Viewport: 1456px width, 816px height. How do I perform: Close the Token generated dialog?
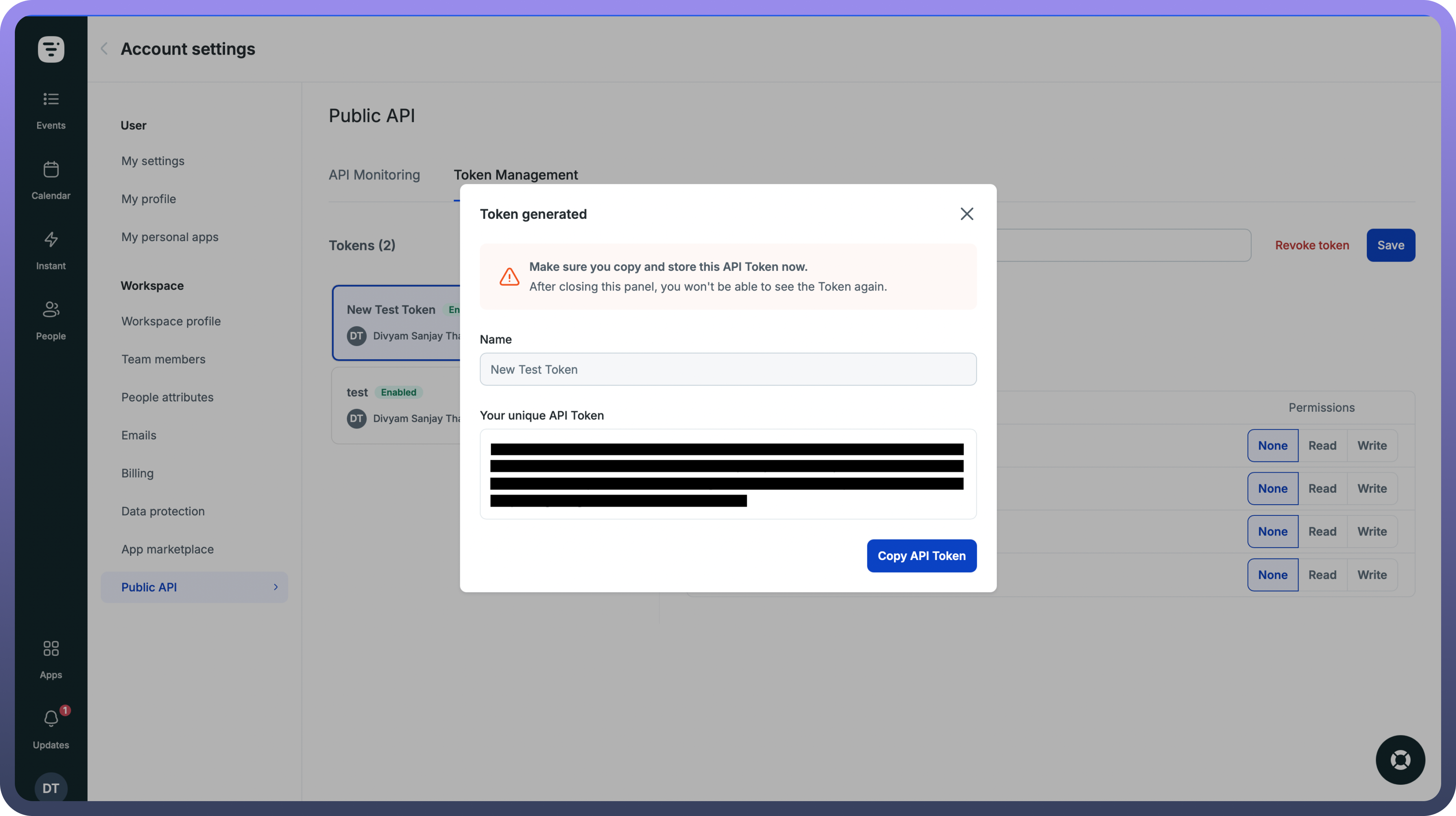(966, 214)
